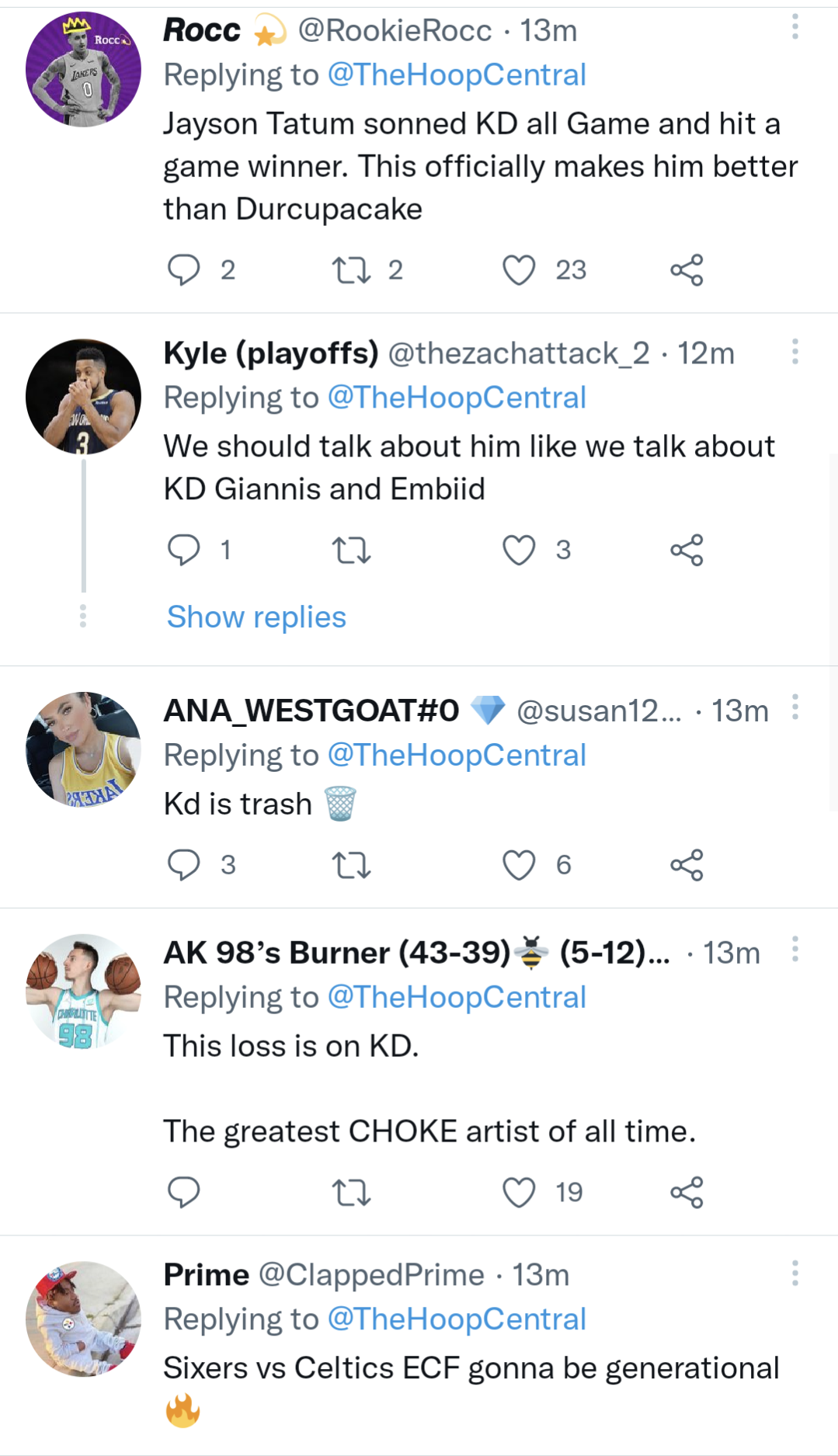Open @TheHoopCentral link in Prime's reply
Image resolution: width=838 pixels, height=1456 pixels.
(457, 1319)
